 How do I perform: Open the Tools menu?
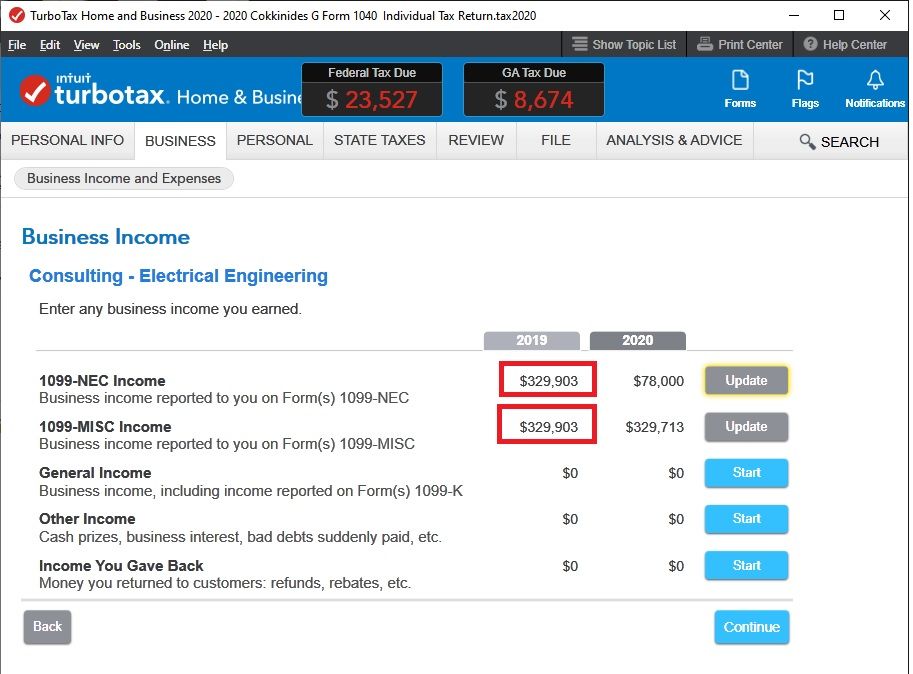pos(126,45)
